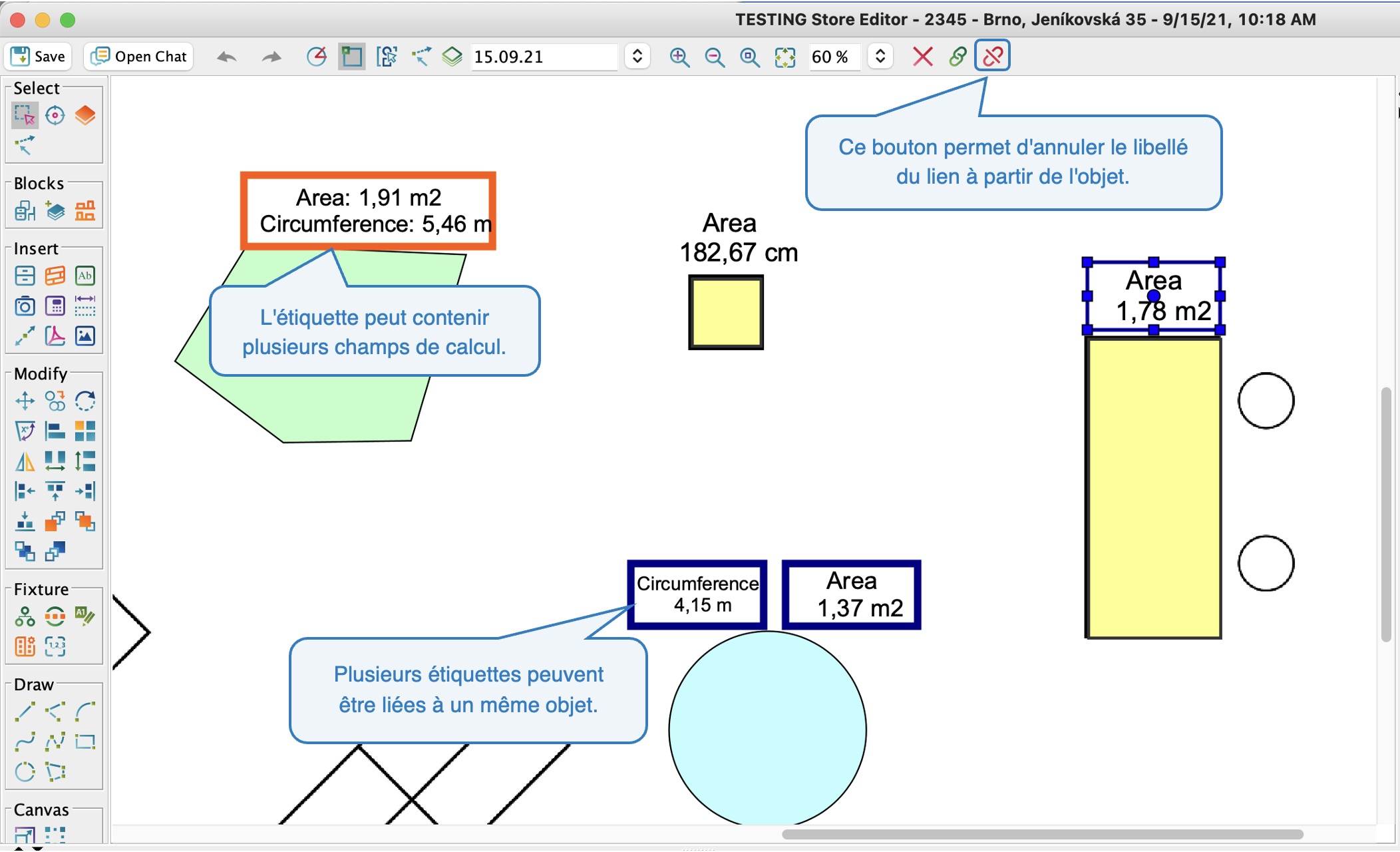Image resolution: width=1400 pixels, height=852 pixels.
Task: Click the redo arrow
Action: coord(271,57)
